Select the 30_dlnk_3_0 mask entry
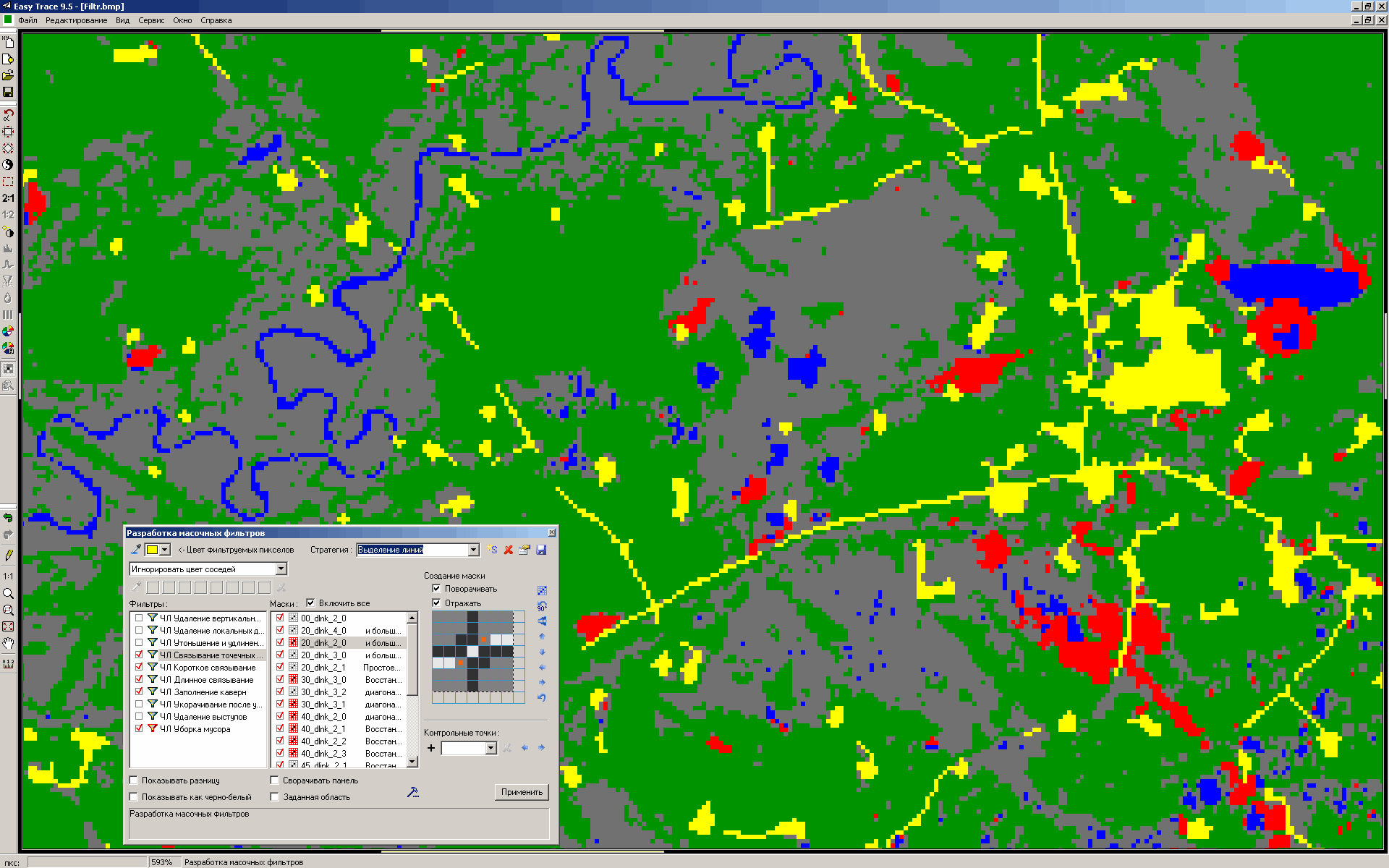The width and height of the screenshot is (1389, 868). click(323, 680)
